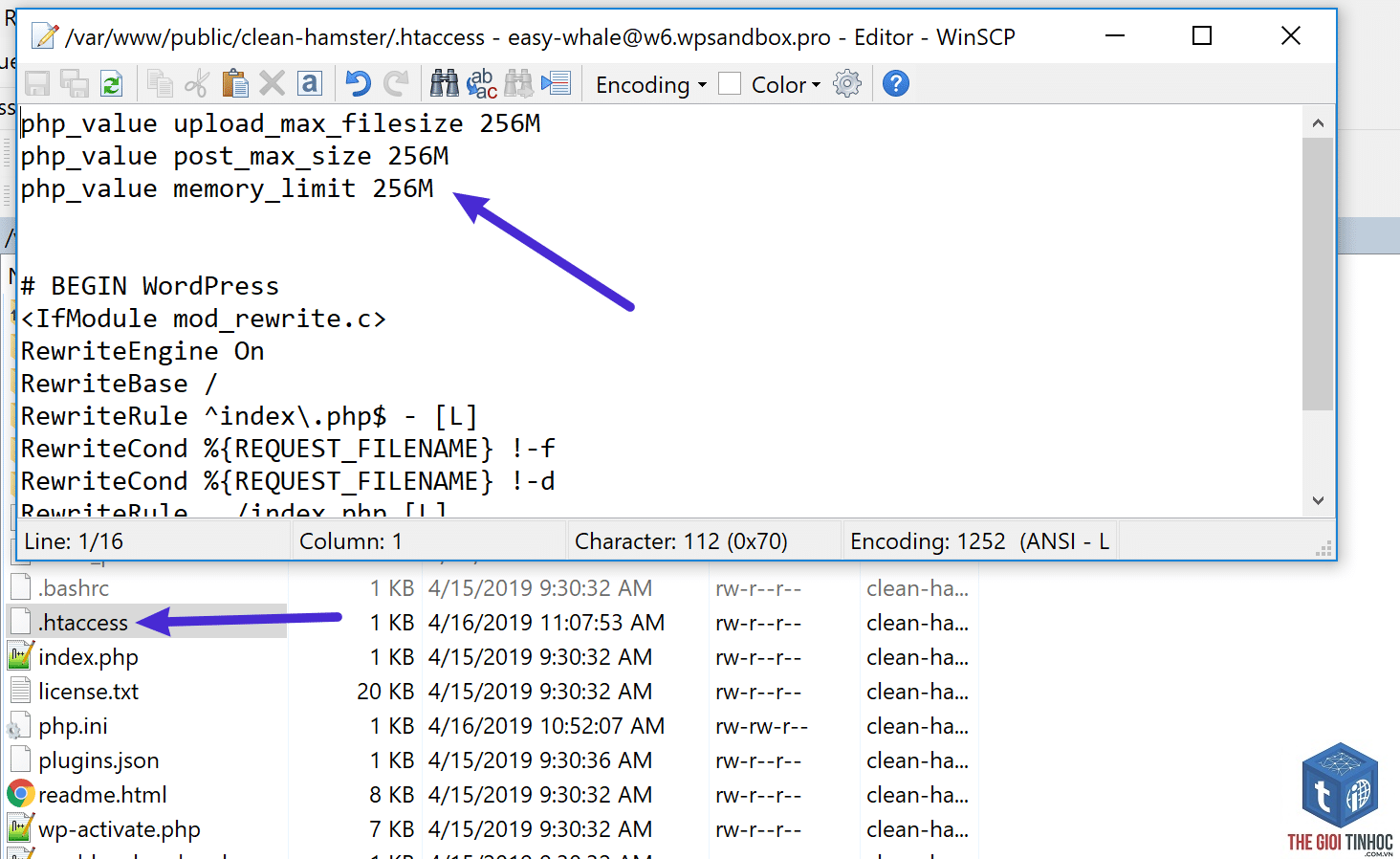Click the Delete X icon in the toolbar
Image resolution: width=1400 pixels, height=859 pixels.
[x=273, y=84]
